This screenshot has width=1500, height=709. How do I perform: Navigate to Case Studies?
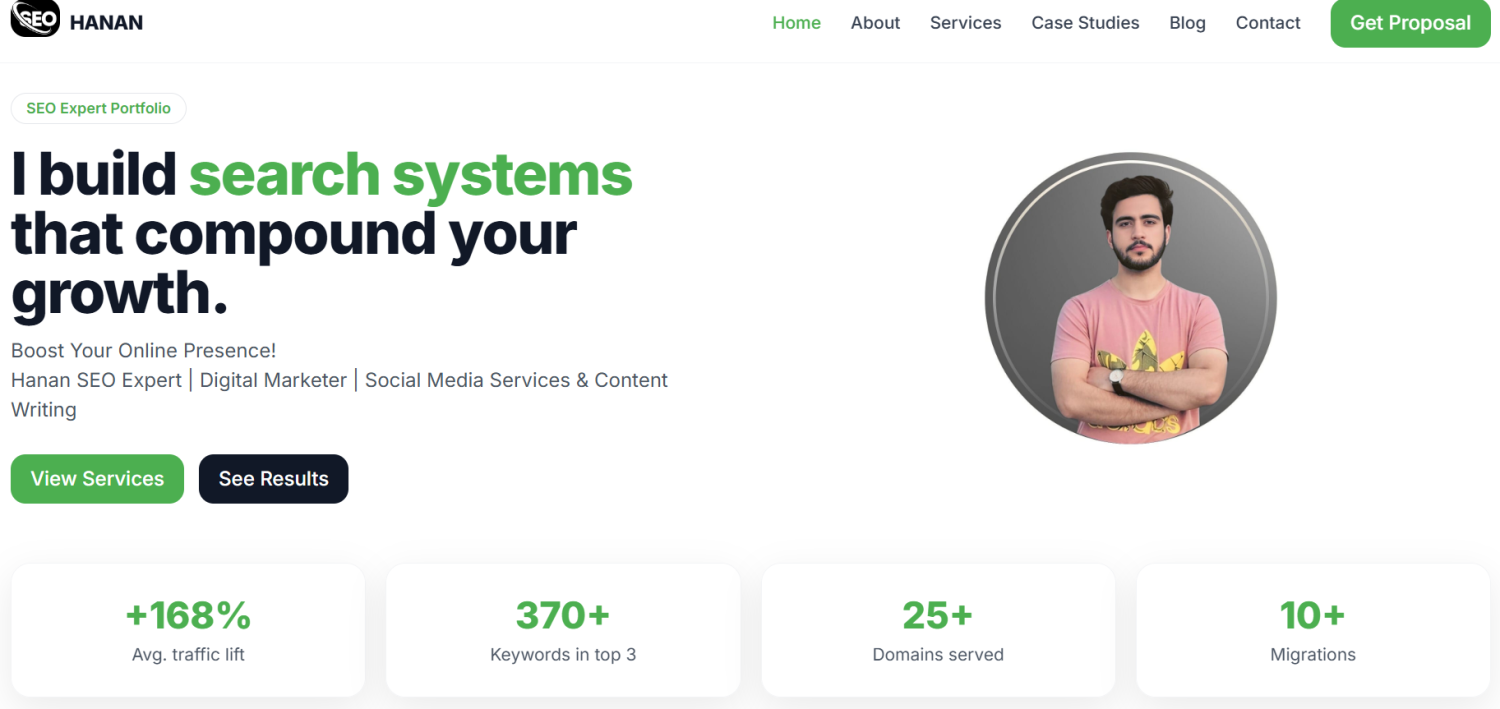pyautogui.click(x=1085, y=23)
